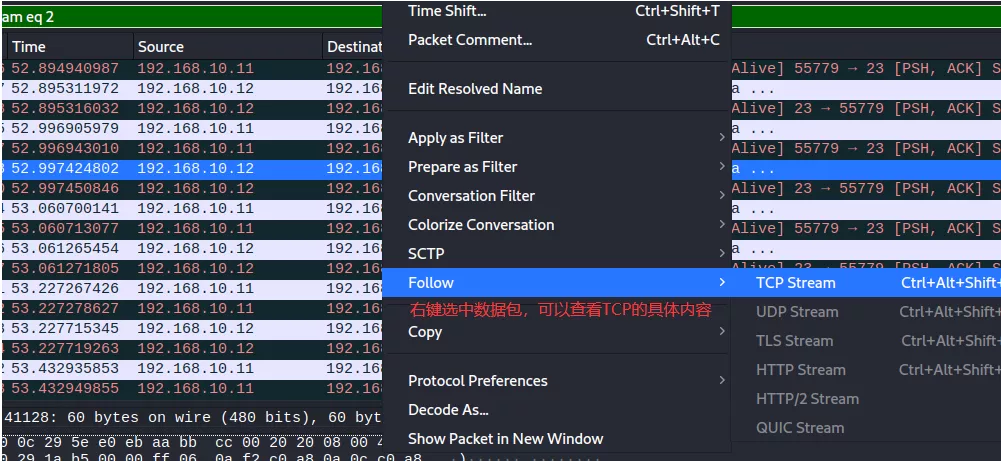Expand the Prepare as Filter submenu

pos(463,167)
